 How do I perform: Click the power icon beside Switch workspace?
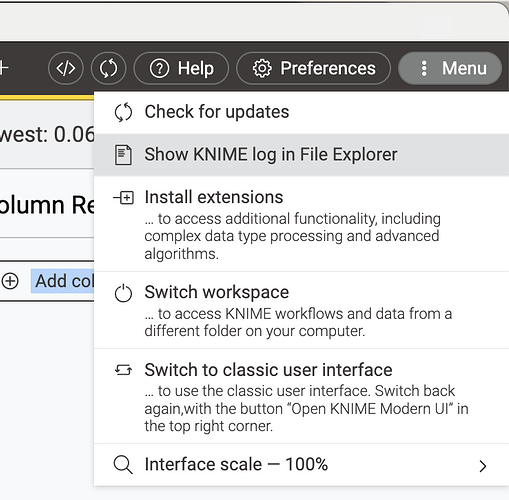[x=123, y=293]
